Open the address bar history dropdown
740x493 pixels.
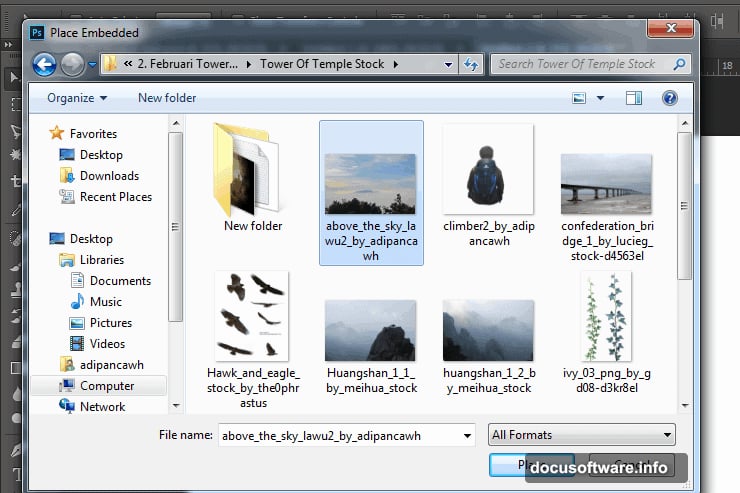448,64
